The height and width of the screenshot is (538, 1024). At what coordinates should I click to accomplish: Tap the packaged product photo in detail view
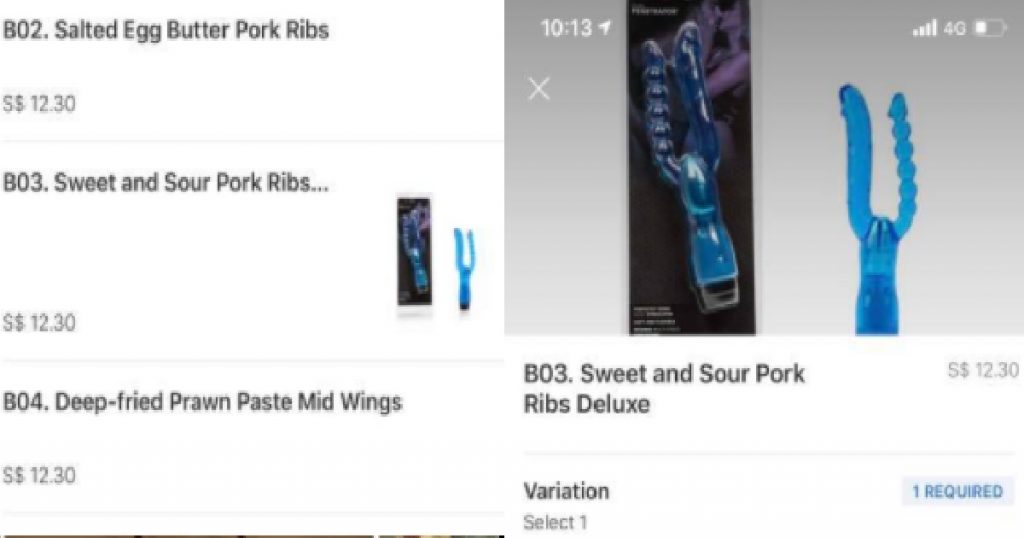coord(692,167)
